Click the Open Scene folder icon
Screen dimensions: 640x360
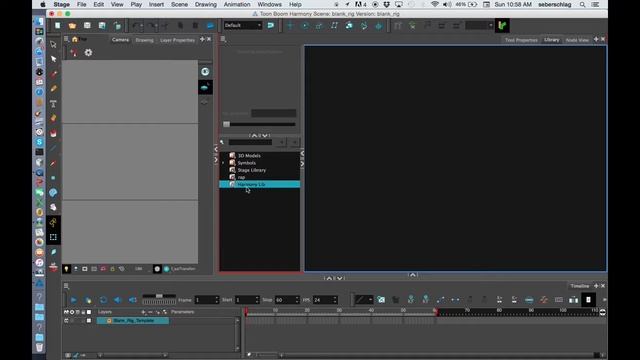[x=72, y=25]
